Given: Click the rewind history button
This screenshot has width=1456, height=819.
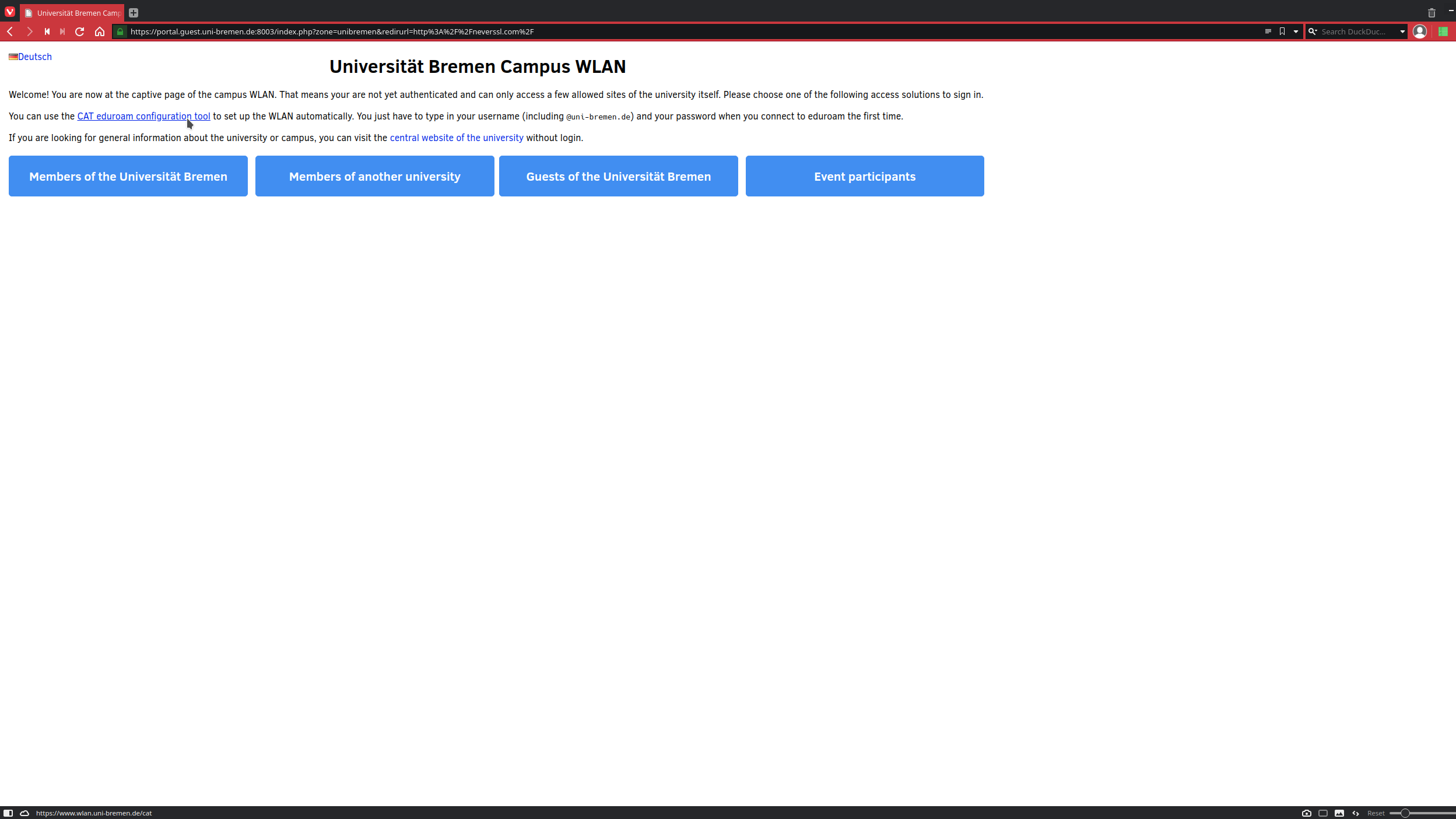Looking at the screenshot, I should pyautogui.click(x=47, y=31).
